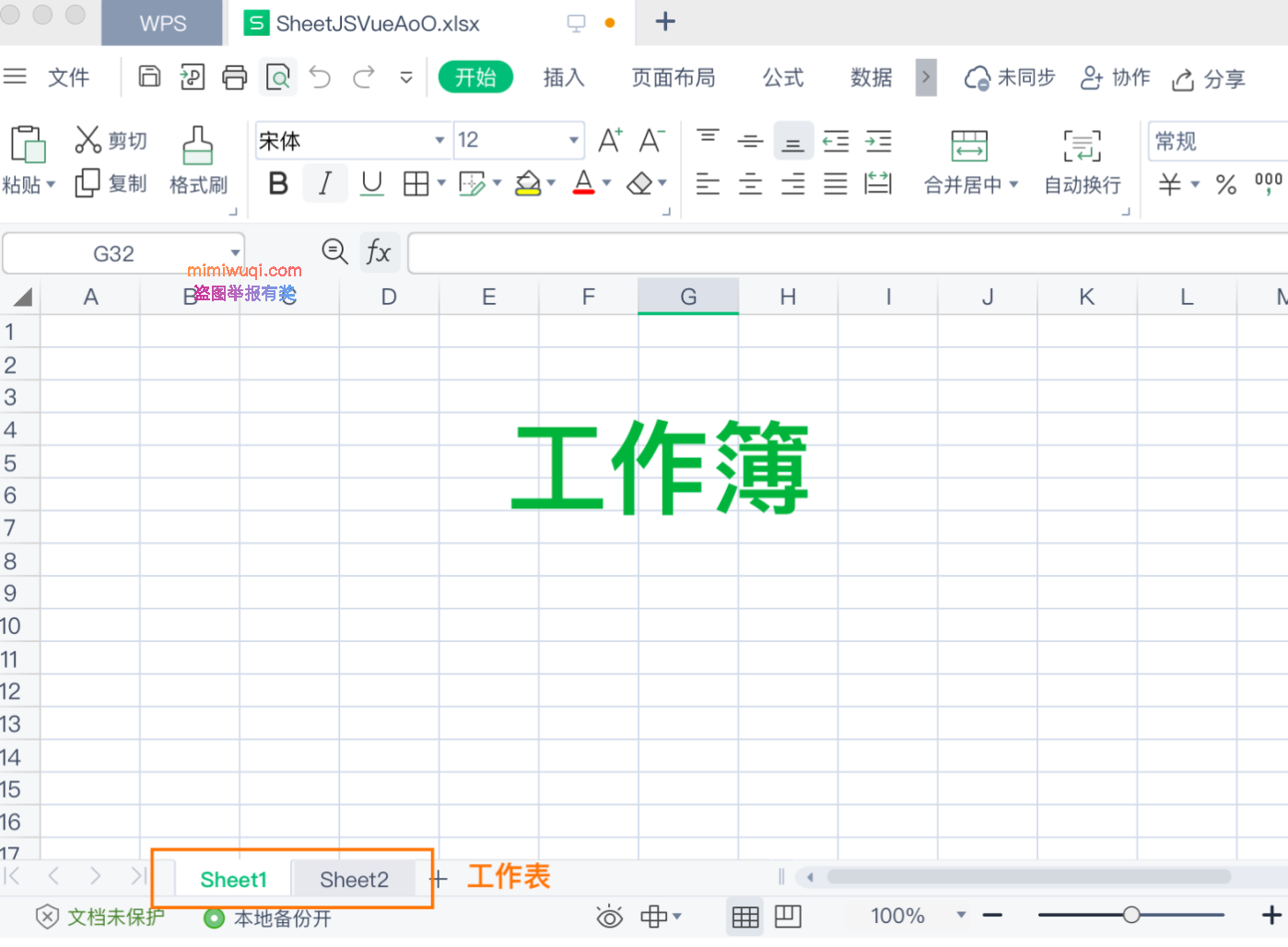This screenshot has width=1288, height=947.
Task: Click percent style button
Action: pyautogui.click(x=1225, y=184)
